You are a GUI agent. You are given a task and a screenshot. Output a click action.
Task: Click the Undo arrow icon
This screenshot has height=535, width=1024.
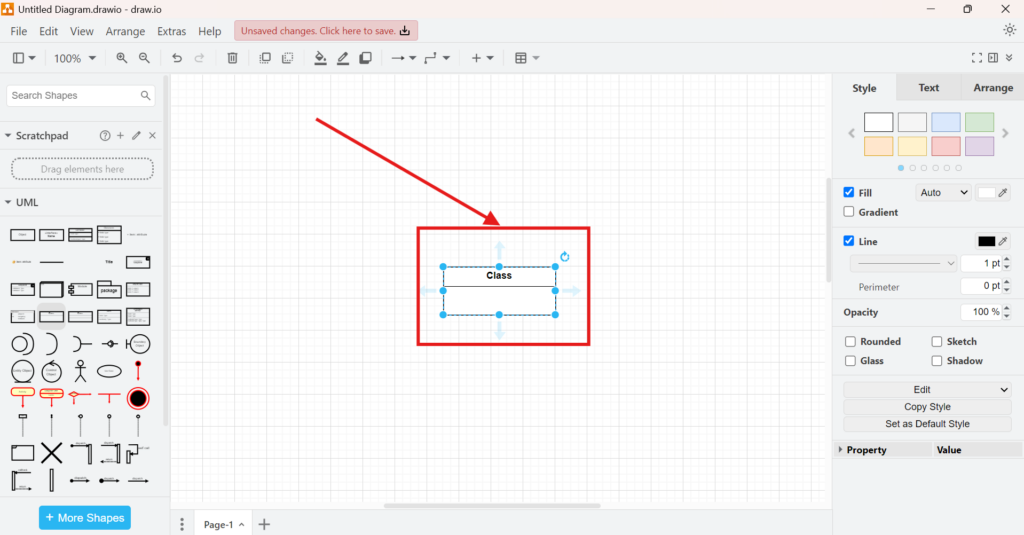tap(177, 58)
